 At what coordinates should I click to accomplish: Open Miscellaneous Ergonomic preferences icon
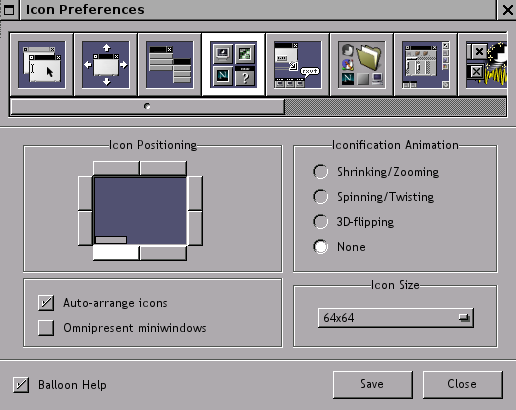pyautogui.click(x=298, y=65)
